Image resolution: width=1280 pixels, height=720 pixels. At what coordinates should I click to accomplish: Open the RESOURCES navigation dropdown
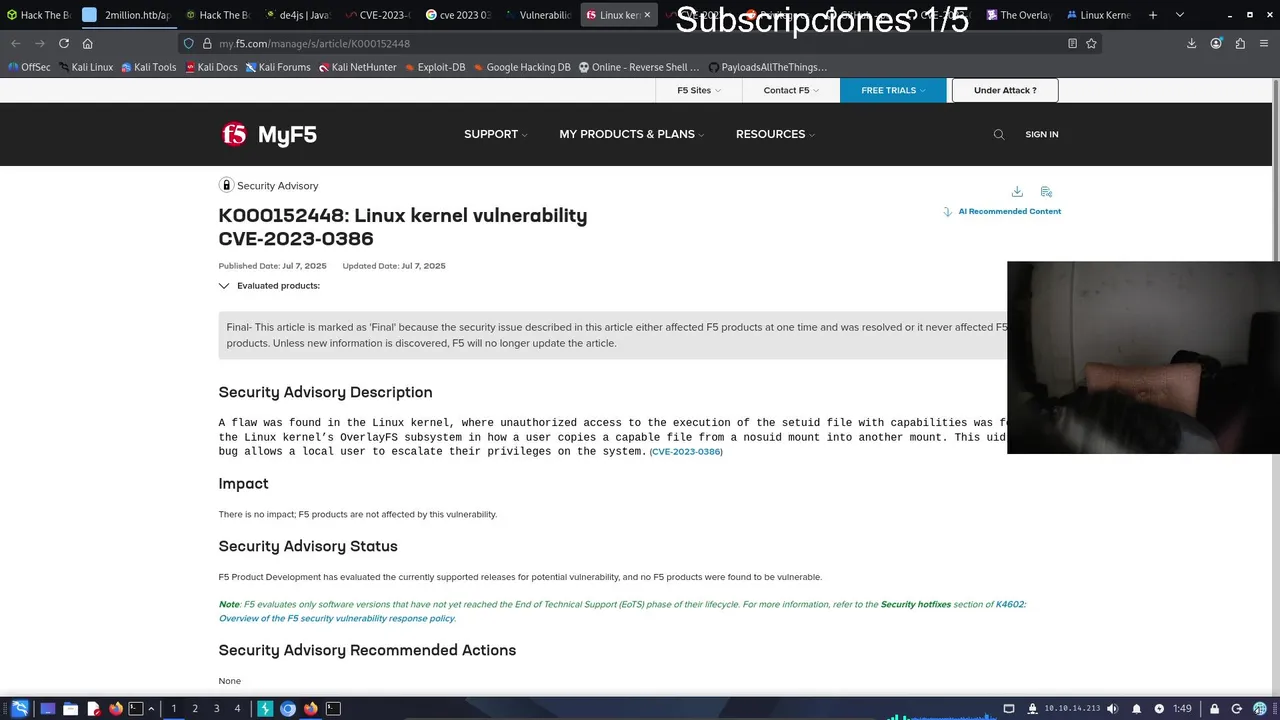[x=775, y=134]
